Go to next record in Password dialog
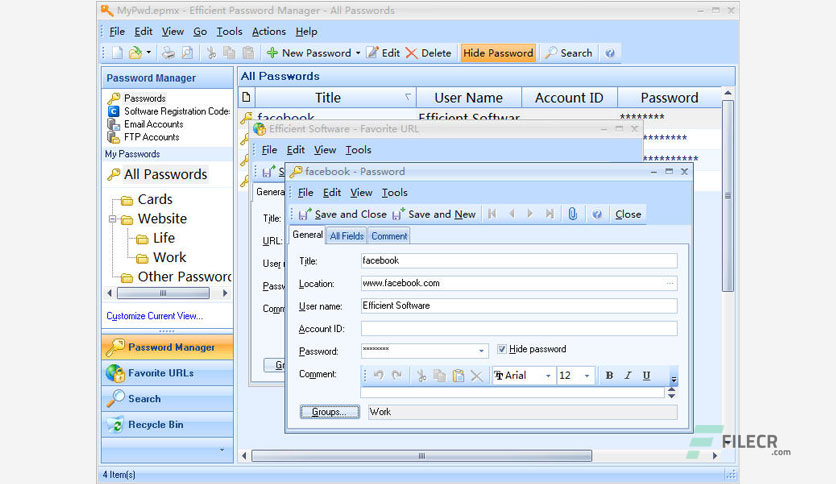This screenshot has height=484, width=836. click(x=530, y=214)
